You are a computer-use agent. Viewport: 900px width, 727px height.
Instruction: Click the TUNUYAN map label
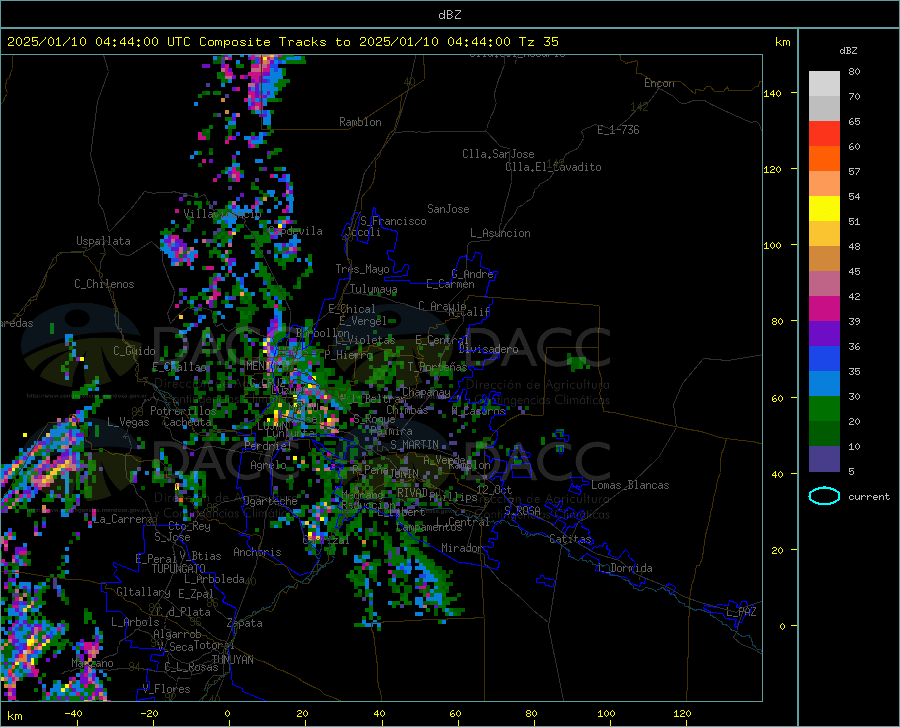click(x=232, y=660)
